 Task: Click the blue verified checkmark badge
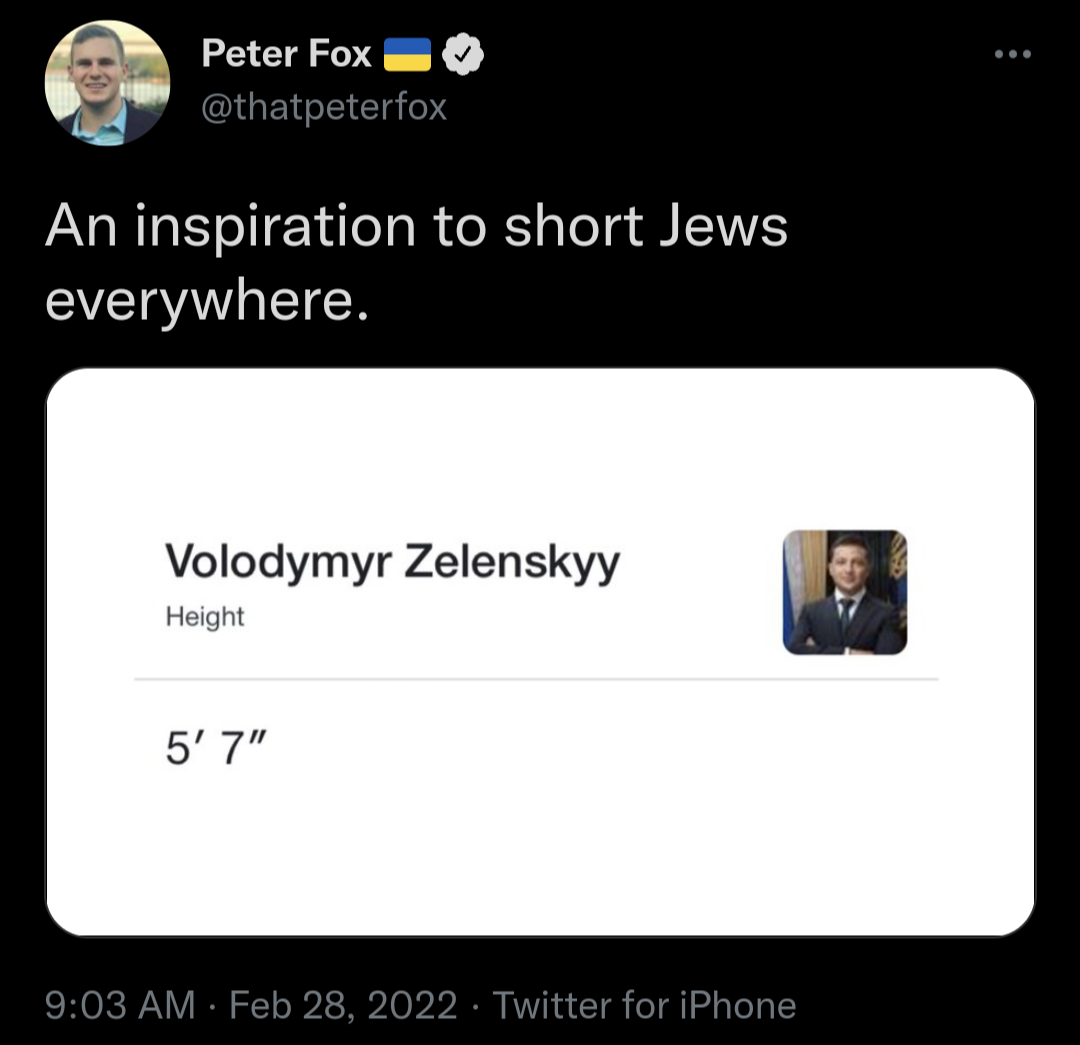(463, 55)
